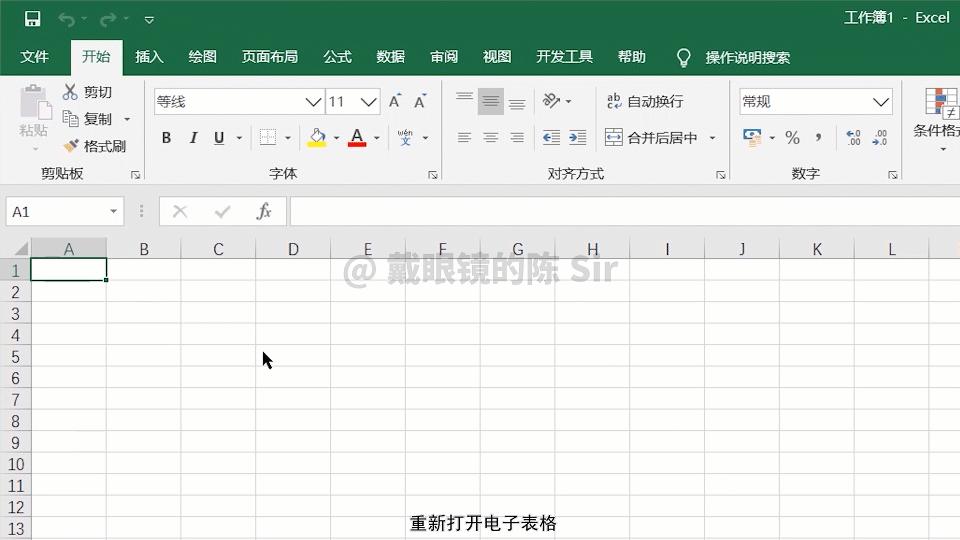Increase font size with larger A icon
The width and height of the screenshot is (960, 540).
395,101
